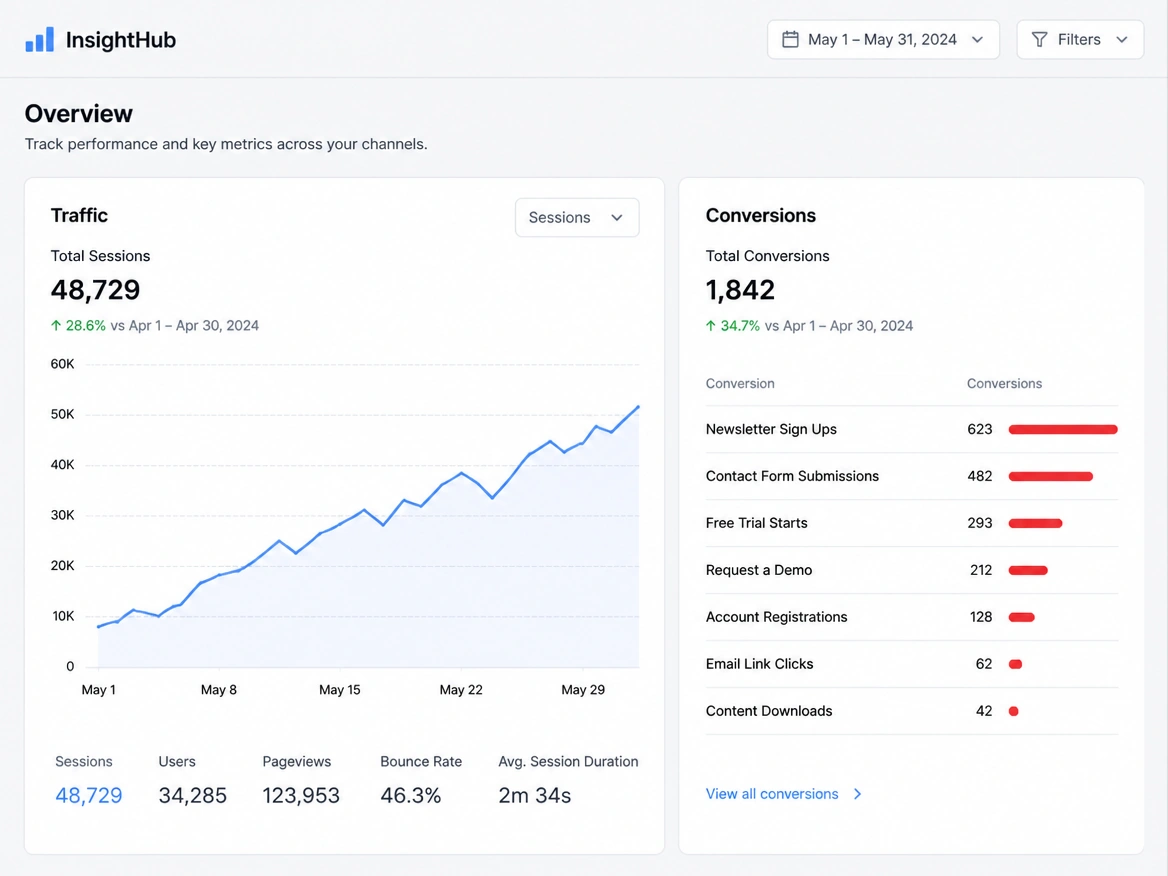
Task: Click the Request a Demo row label
Action: pos(758,570)
